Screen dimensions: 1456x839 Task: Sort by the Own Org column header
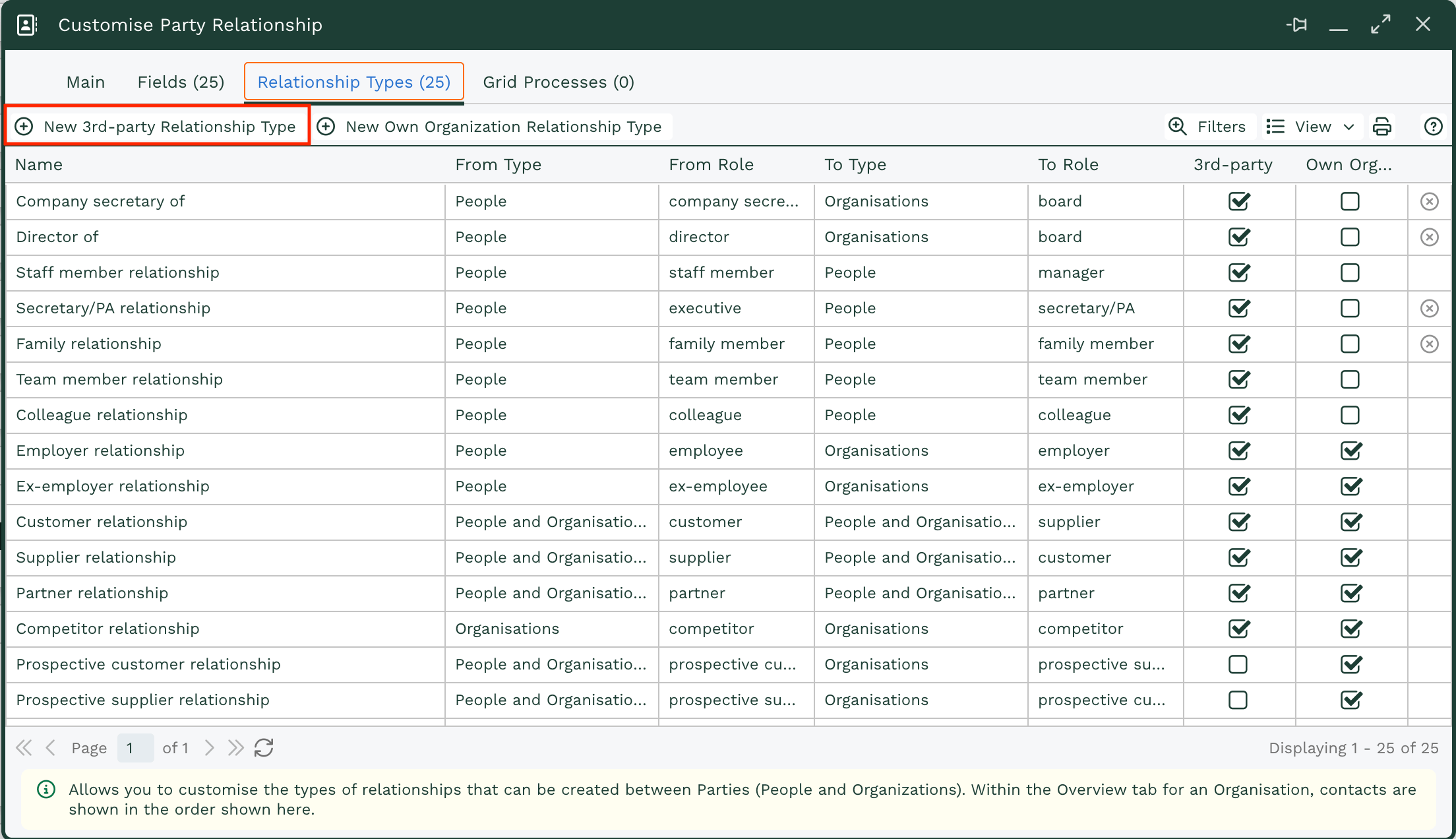(1352, 164)
